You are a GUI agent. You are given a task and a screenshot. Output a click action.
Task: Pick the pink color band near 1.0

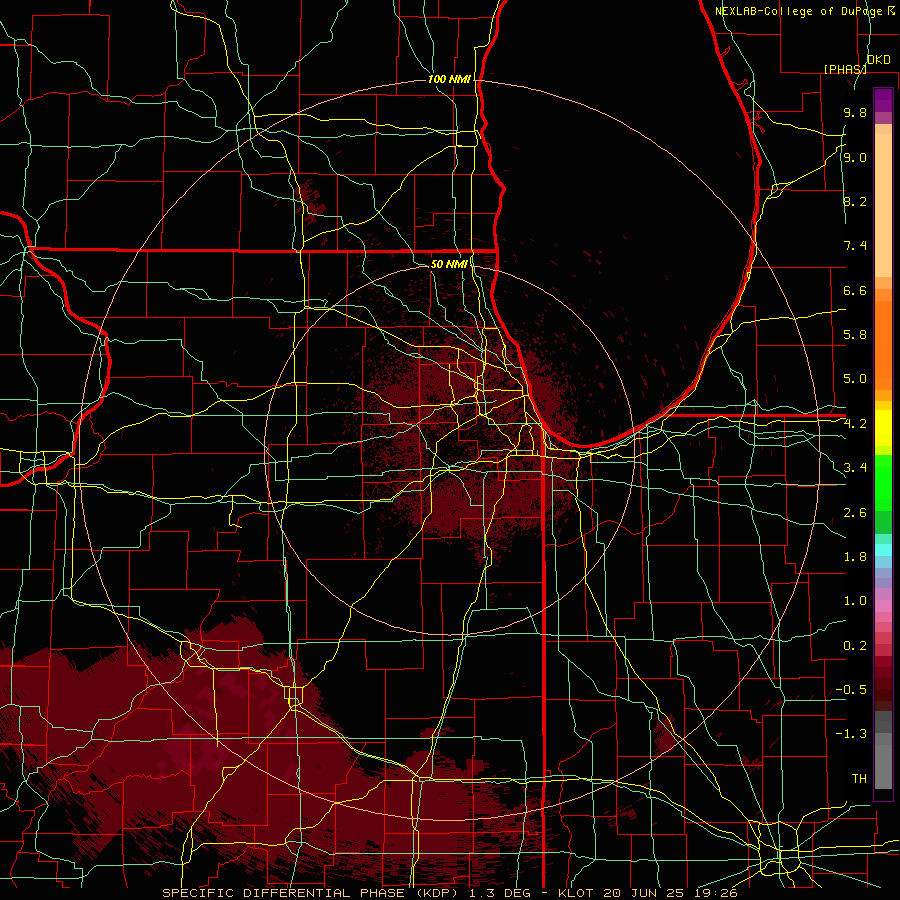[883, 606]
